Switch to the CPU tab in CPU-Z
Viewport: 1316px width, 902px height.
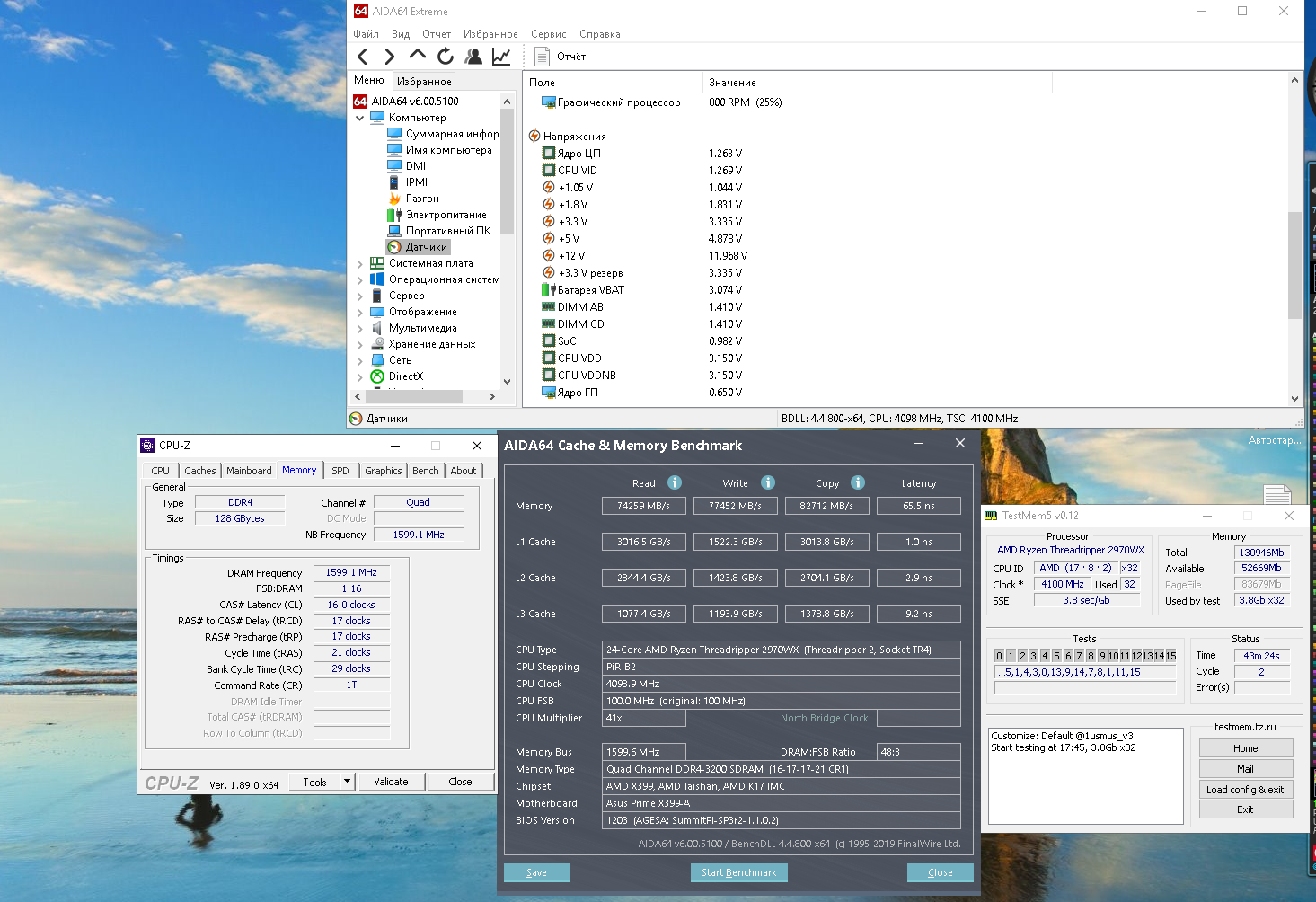(x=161, y=471)
